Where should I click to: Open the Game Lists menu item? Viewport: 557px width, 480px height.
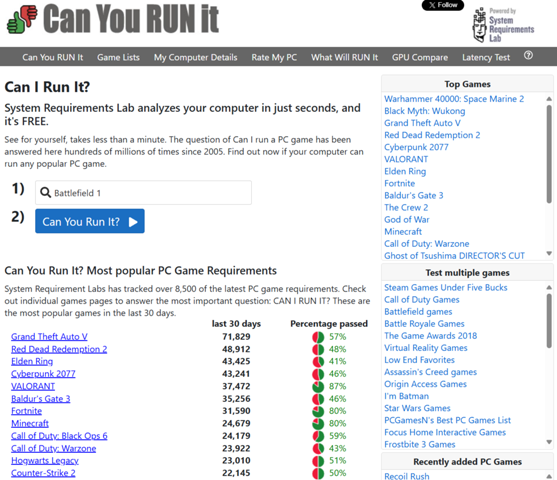[118, 57]
